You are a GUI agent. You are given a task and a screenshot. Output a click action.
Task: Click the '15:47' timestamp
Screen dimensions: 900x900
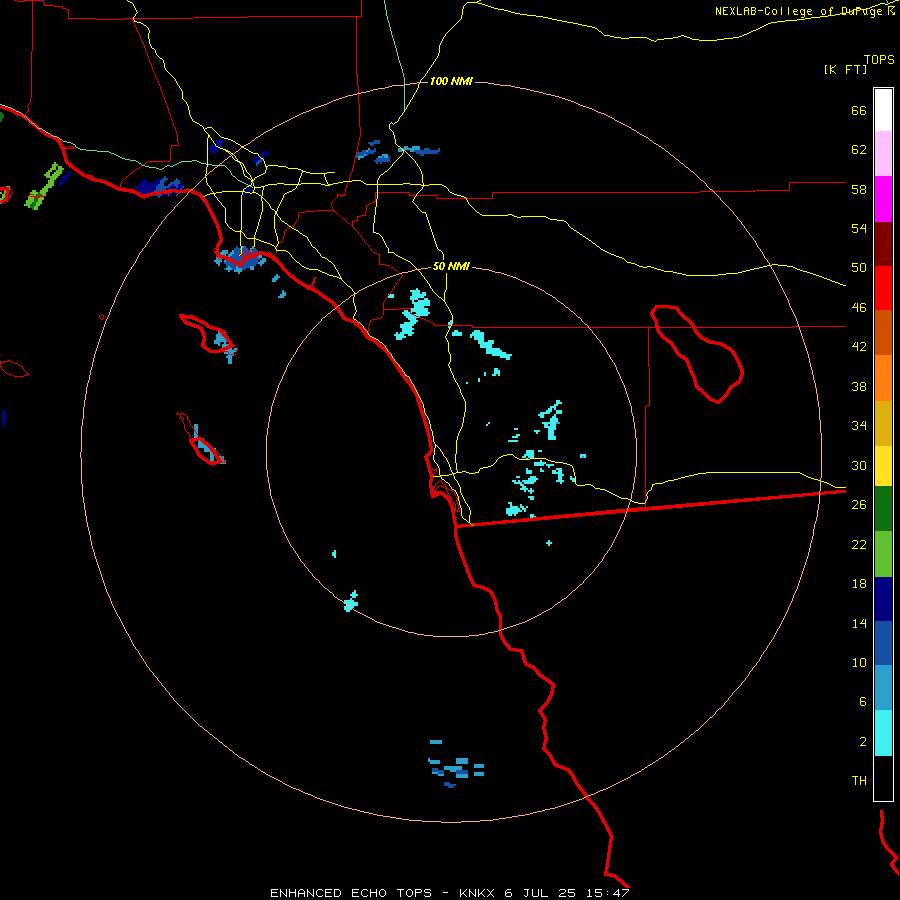tap(608, 893)
